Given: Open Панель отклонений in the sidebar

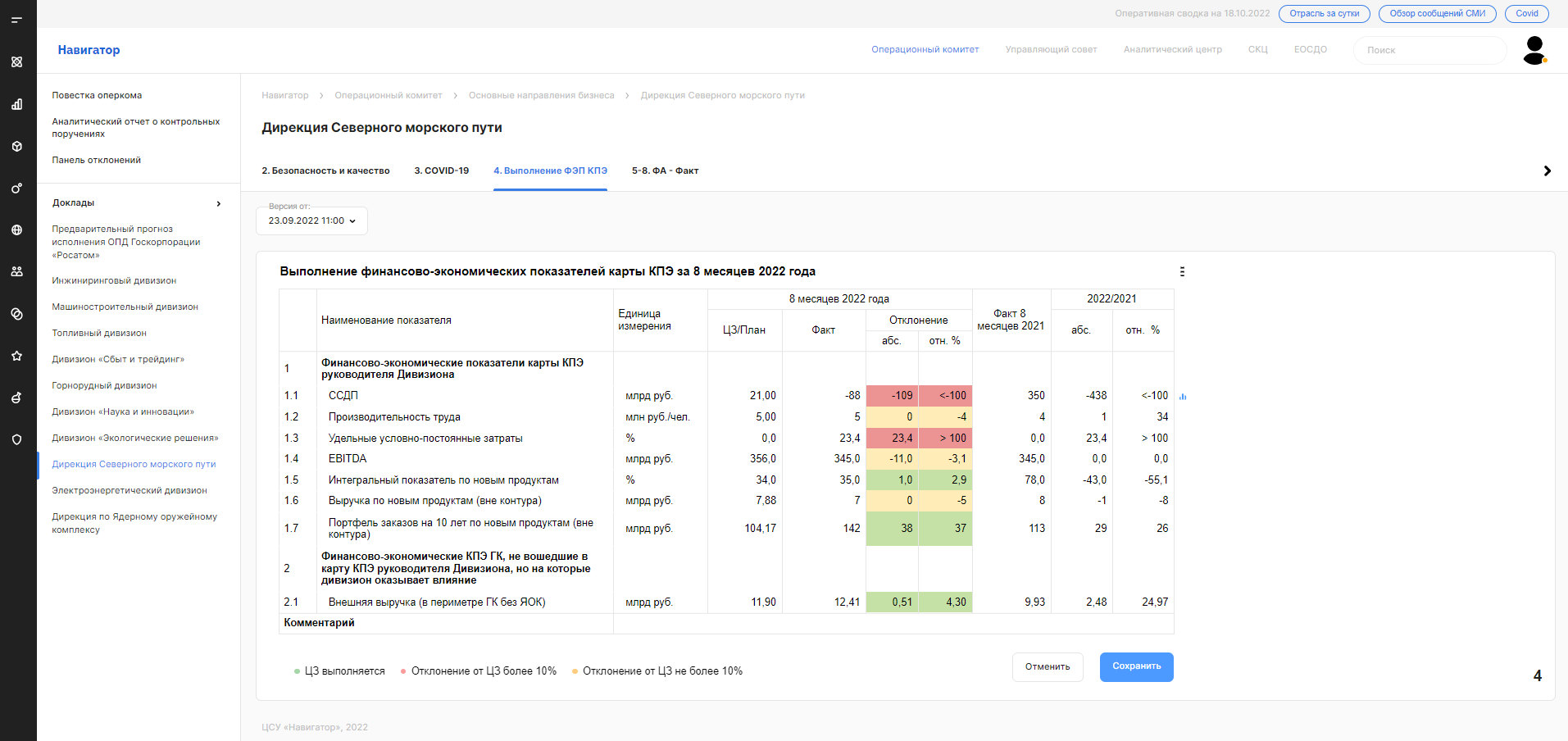Looking at the screenshot, I should pyautogui.click(x=96, y=160).
